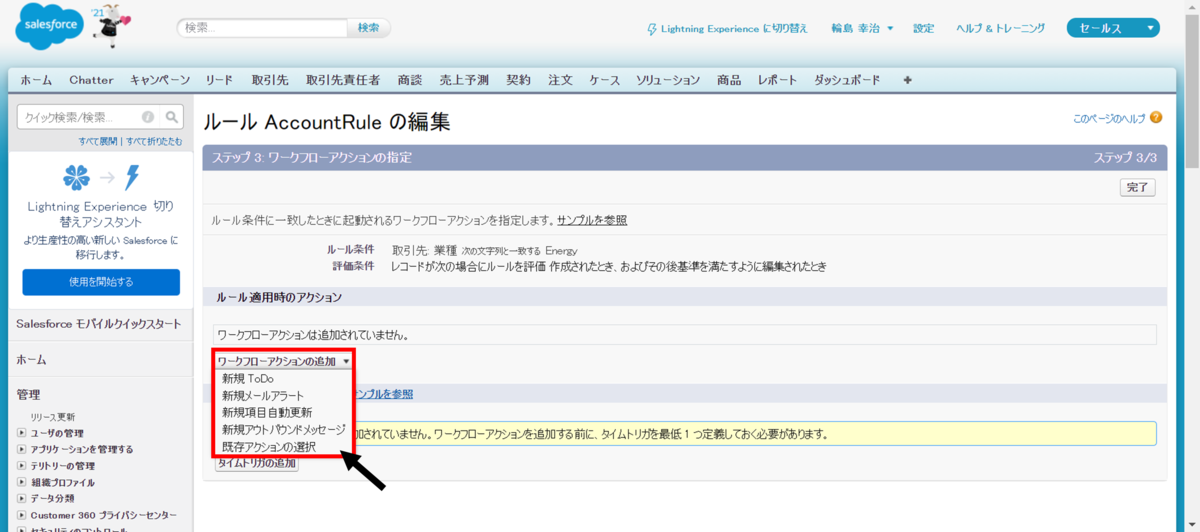Open the レポート tab
This screenshot has height=532, width=1200.
click(778, 80)
